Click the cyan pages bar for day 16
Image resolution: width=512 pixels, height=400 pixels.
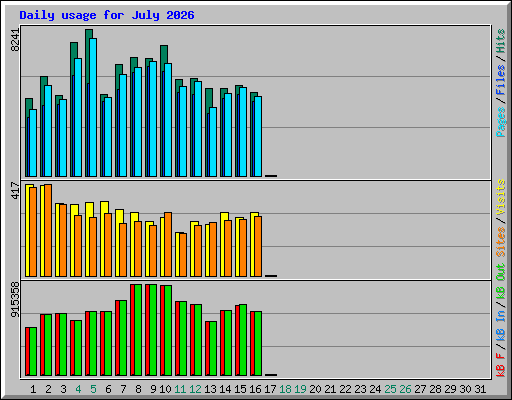tap(258, 136)
